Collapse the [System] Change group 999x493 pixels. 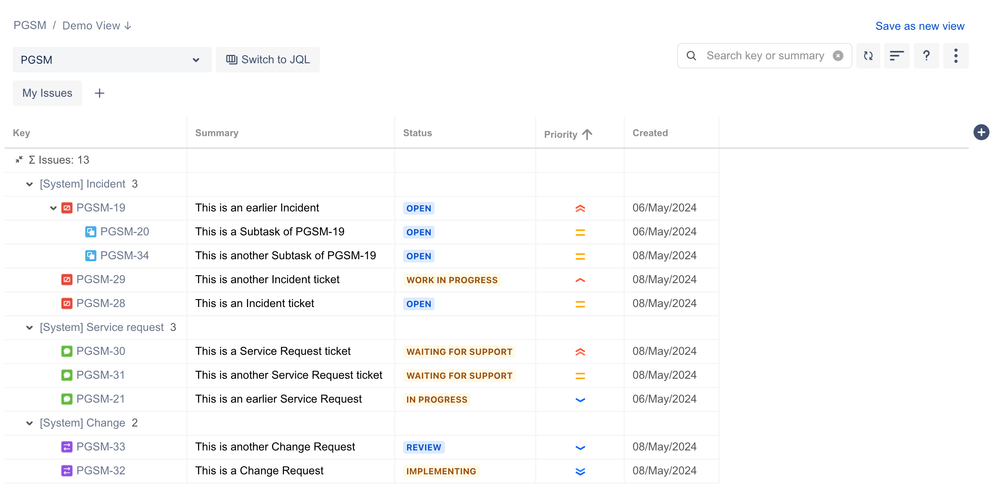pos(29,423)
